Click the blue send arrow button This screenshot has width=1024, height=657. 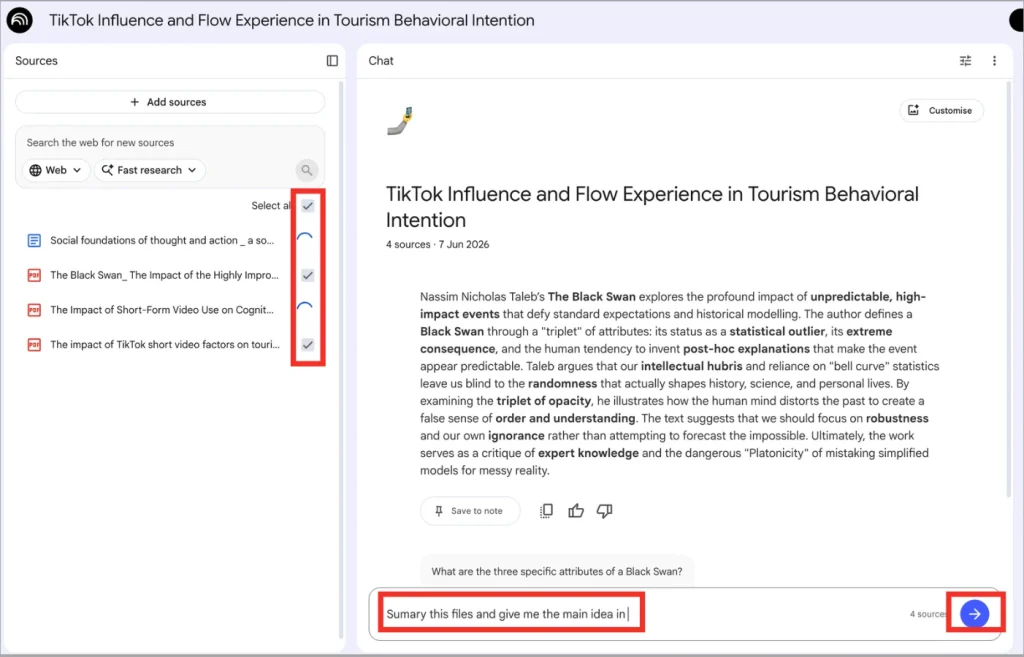point(974,614)
